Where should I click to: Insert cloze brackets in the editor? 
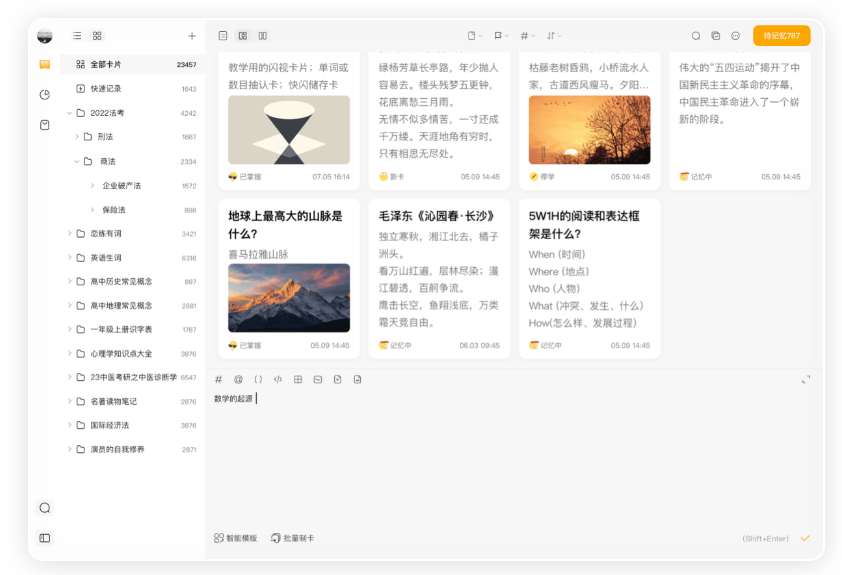[258, 380]
